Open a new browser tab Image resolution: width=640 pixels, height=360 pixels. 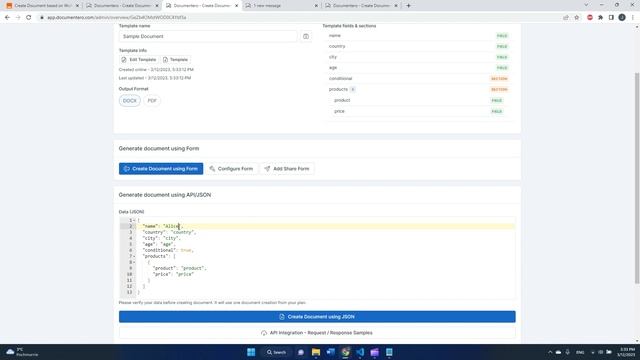[x=408, y=6]
